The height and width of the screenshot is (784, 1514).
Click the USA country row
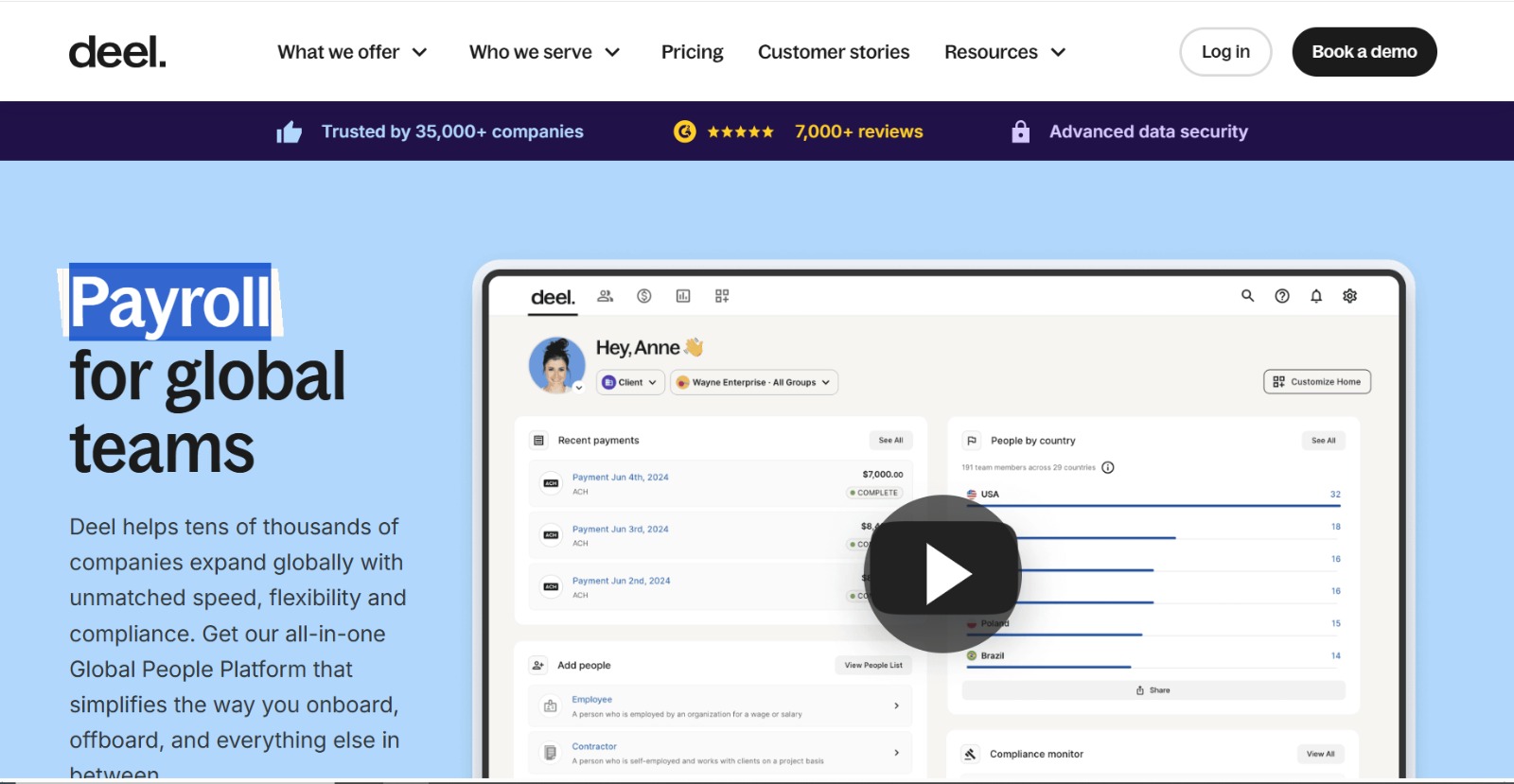coord(1153,497)
